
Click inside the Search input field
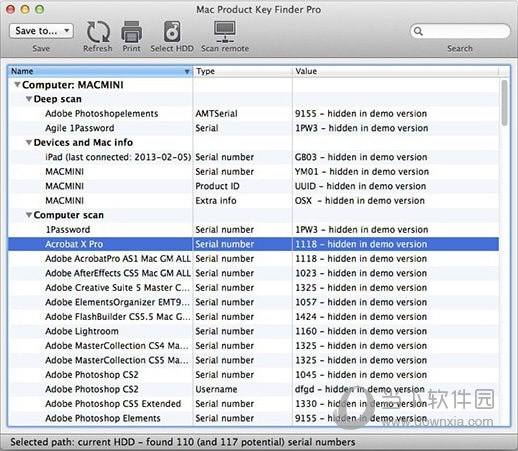460,31
